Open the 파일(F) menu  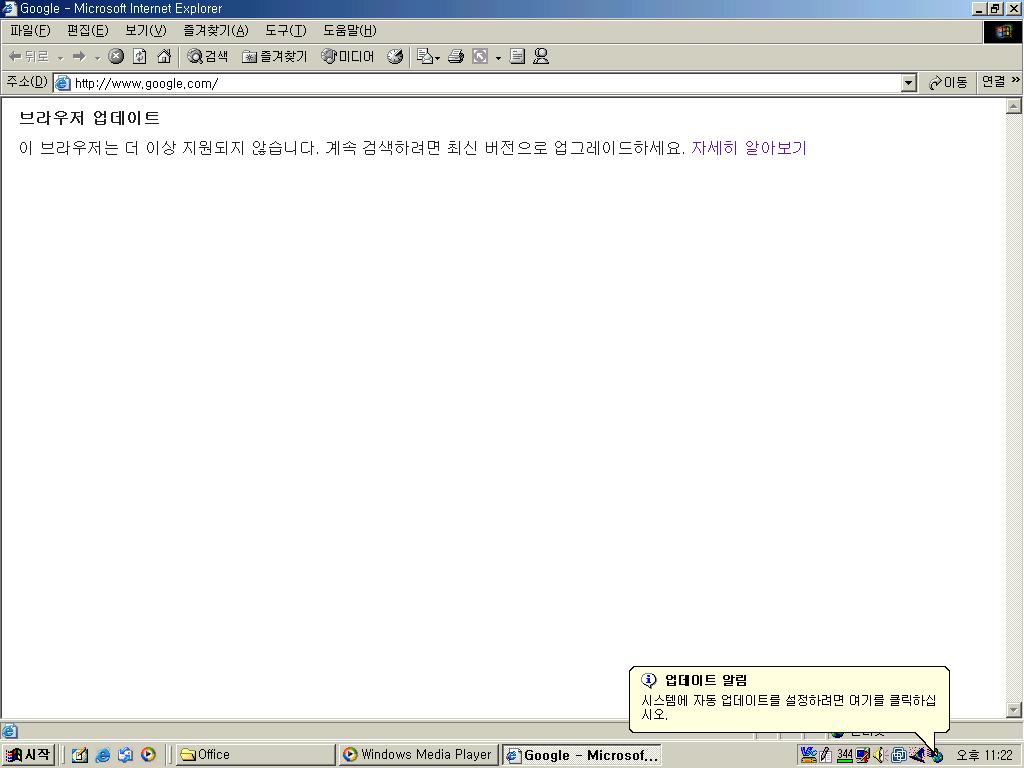[29, 31]
